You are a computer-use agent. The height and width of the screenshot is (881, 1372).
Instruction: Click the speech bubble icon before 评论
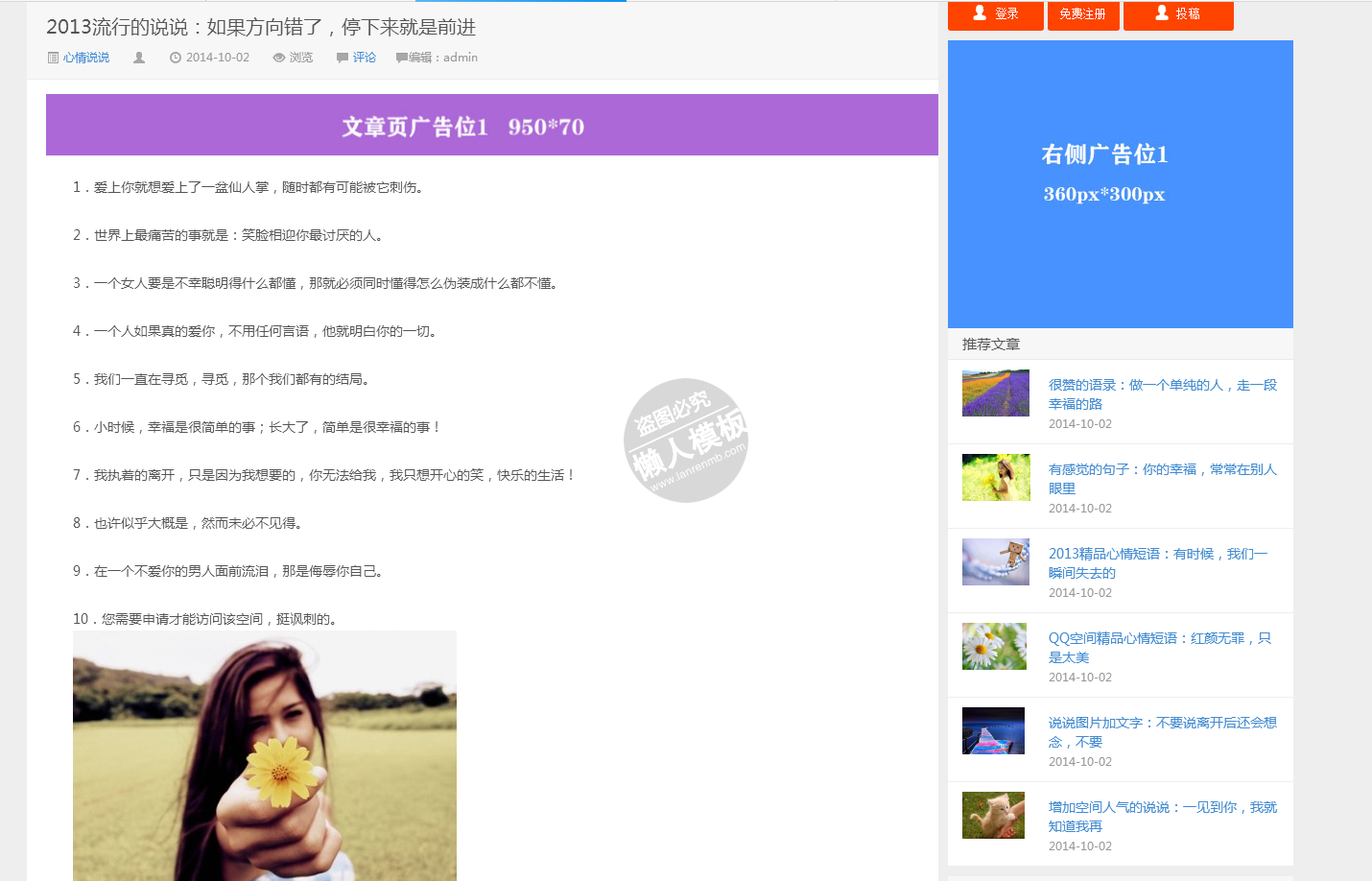tap(343, 58)
